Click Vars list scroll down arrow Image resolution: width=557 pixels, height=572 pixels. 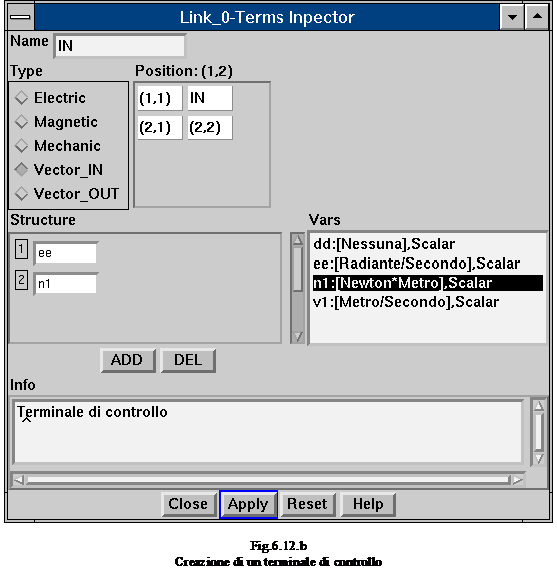[x=298, y=337]
